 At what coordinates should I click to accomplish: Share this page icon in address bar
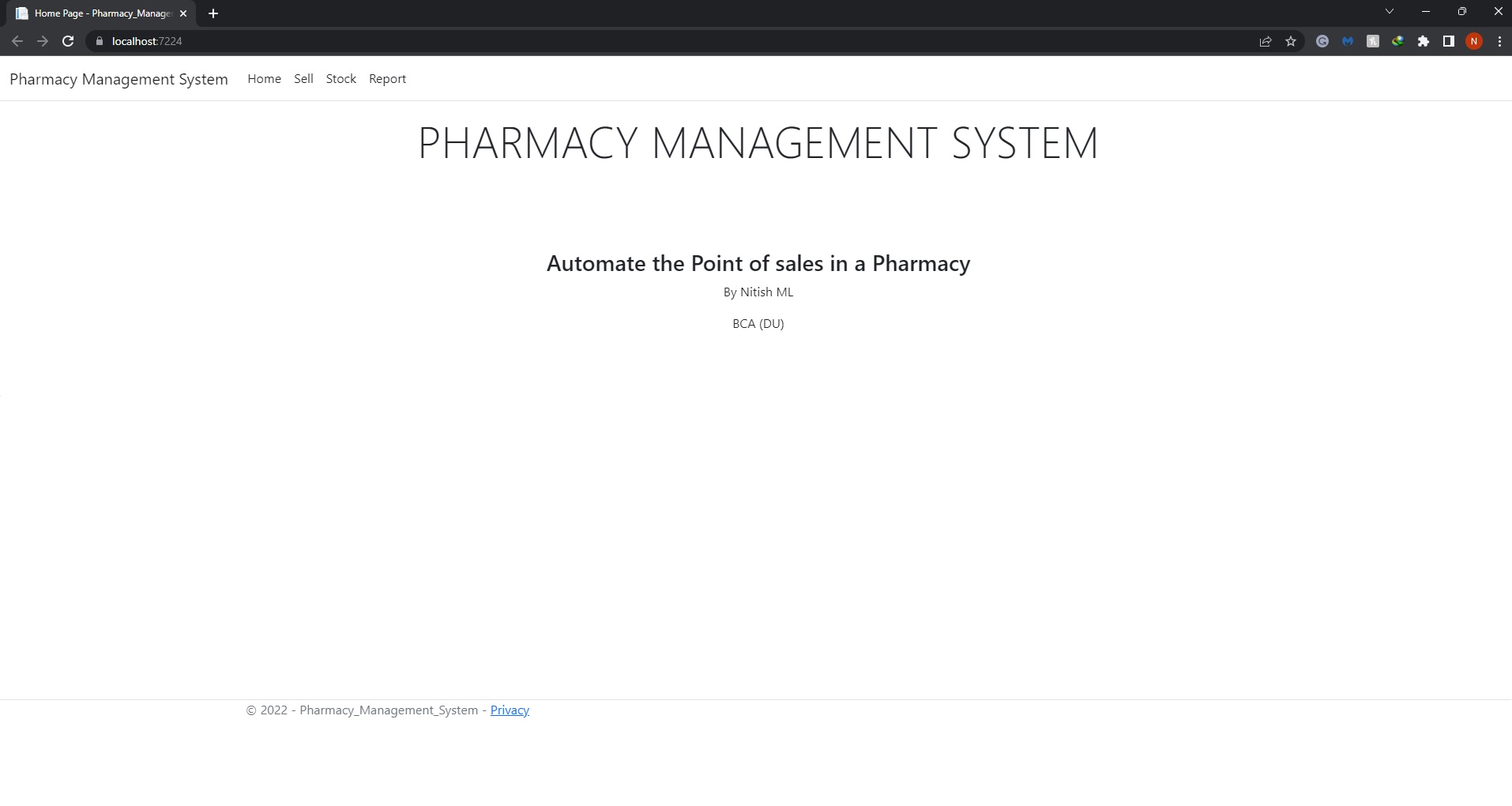(x=1266, y=41)
